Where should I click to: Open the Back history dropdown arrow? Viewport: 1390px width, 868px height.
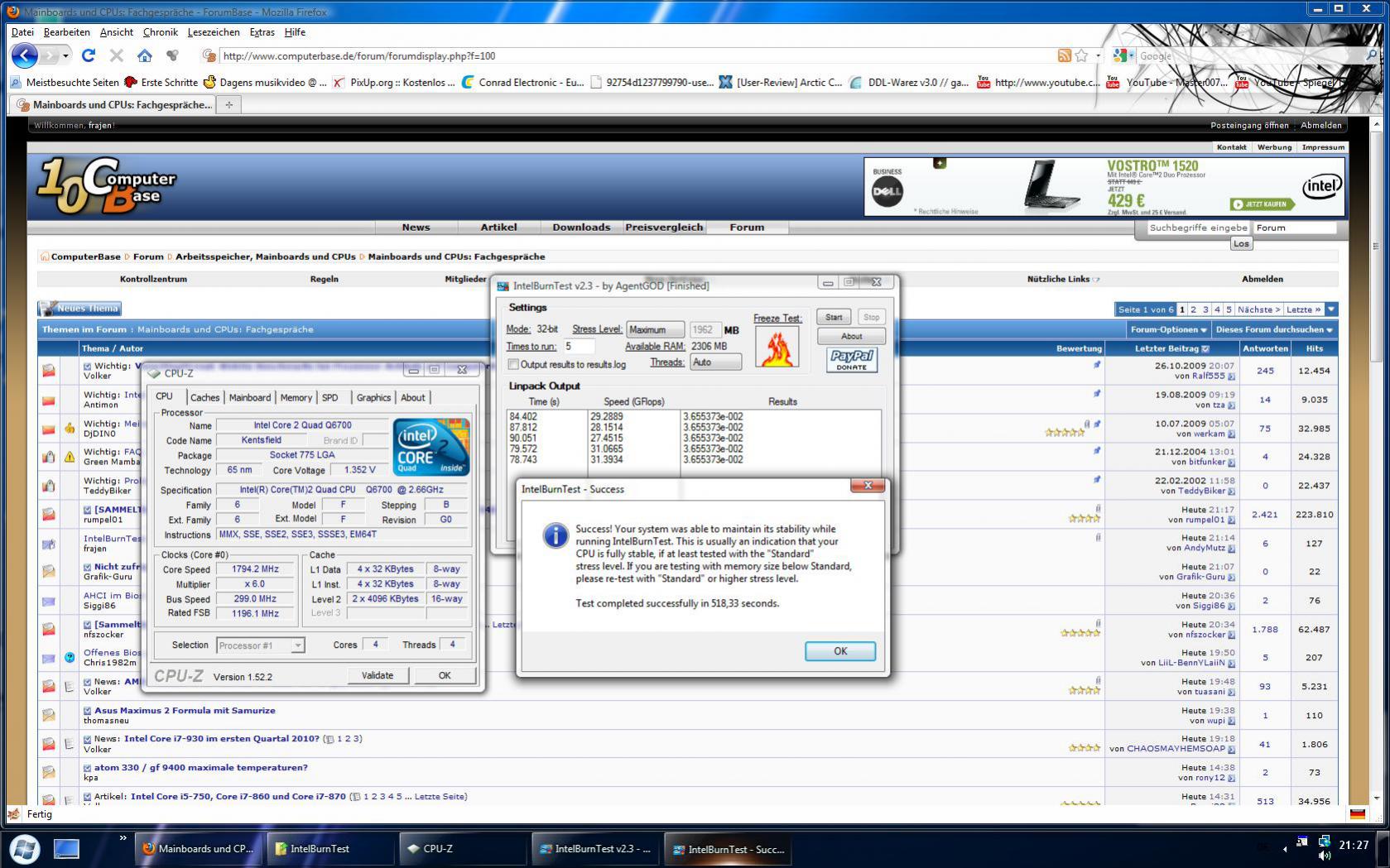pyautogui.click(x=65, y=55)
